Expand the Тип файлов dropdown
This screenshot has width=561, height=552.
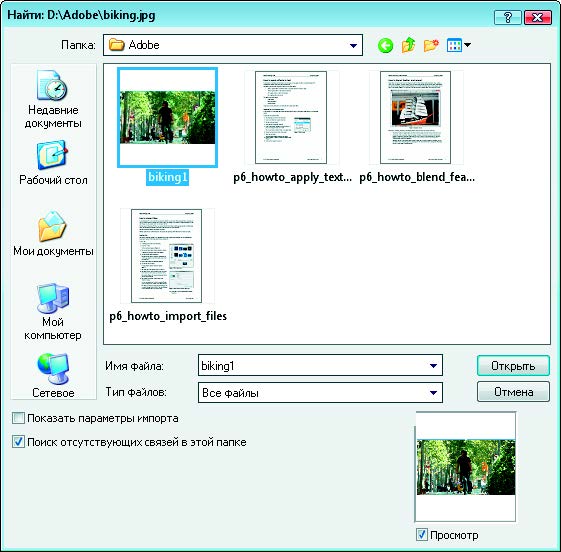tap(433, 392)
